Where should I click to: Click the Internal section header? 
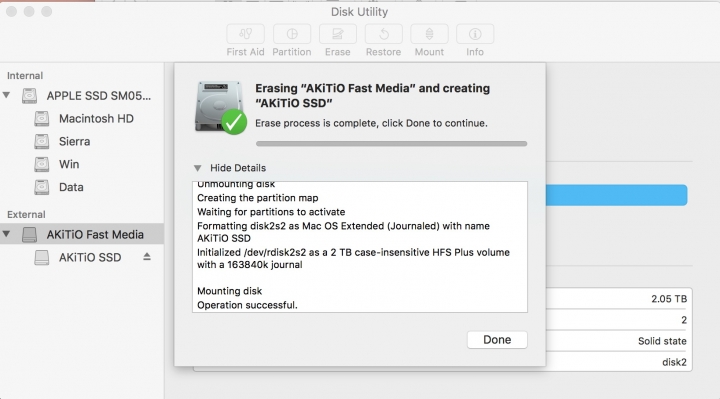(x=25, y=76)
